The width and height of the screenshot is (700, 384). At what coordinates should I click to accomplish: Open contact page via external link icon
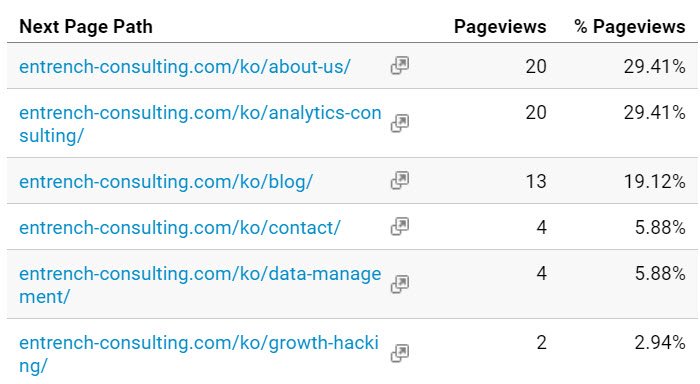coord(400,226)
